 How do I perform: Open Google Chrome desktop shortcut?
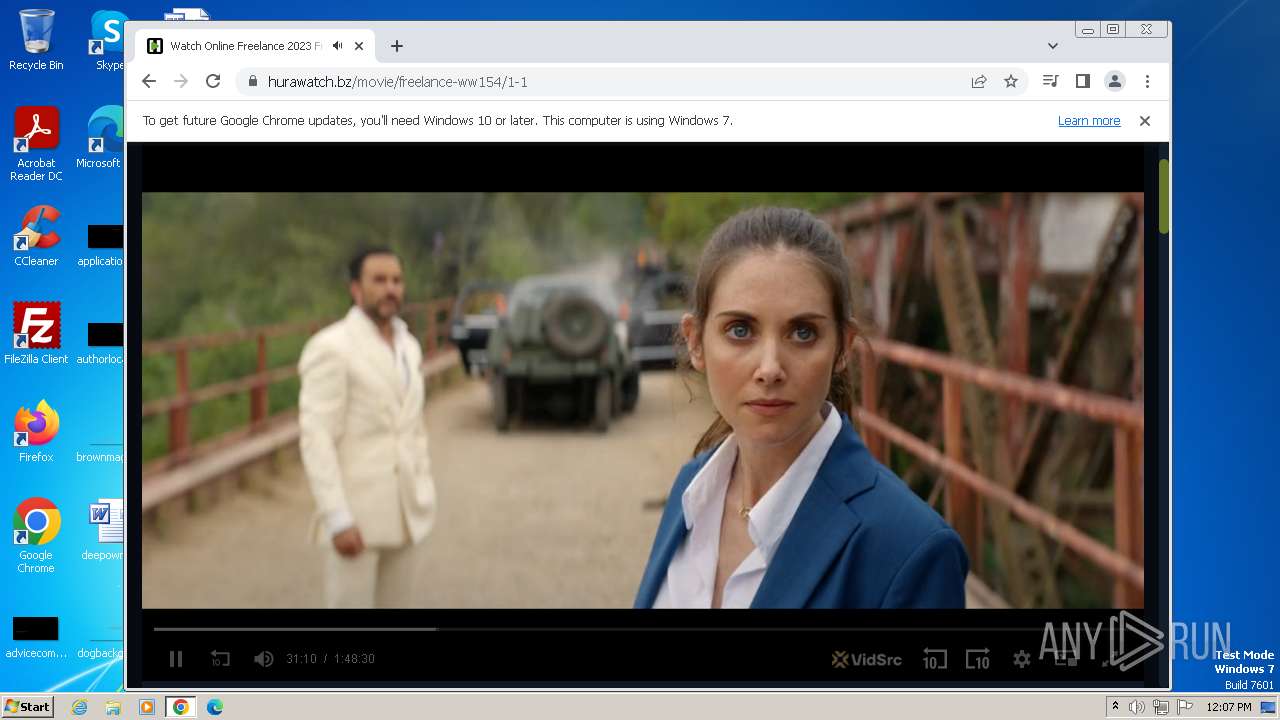[36, 535]
